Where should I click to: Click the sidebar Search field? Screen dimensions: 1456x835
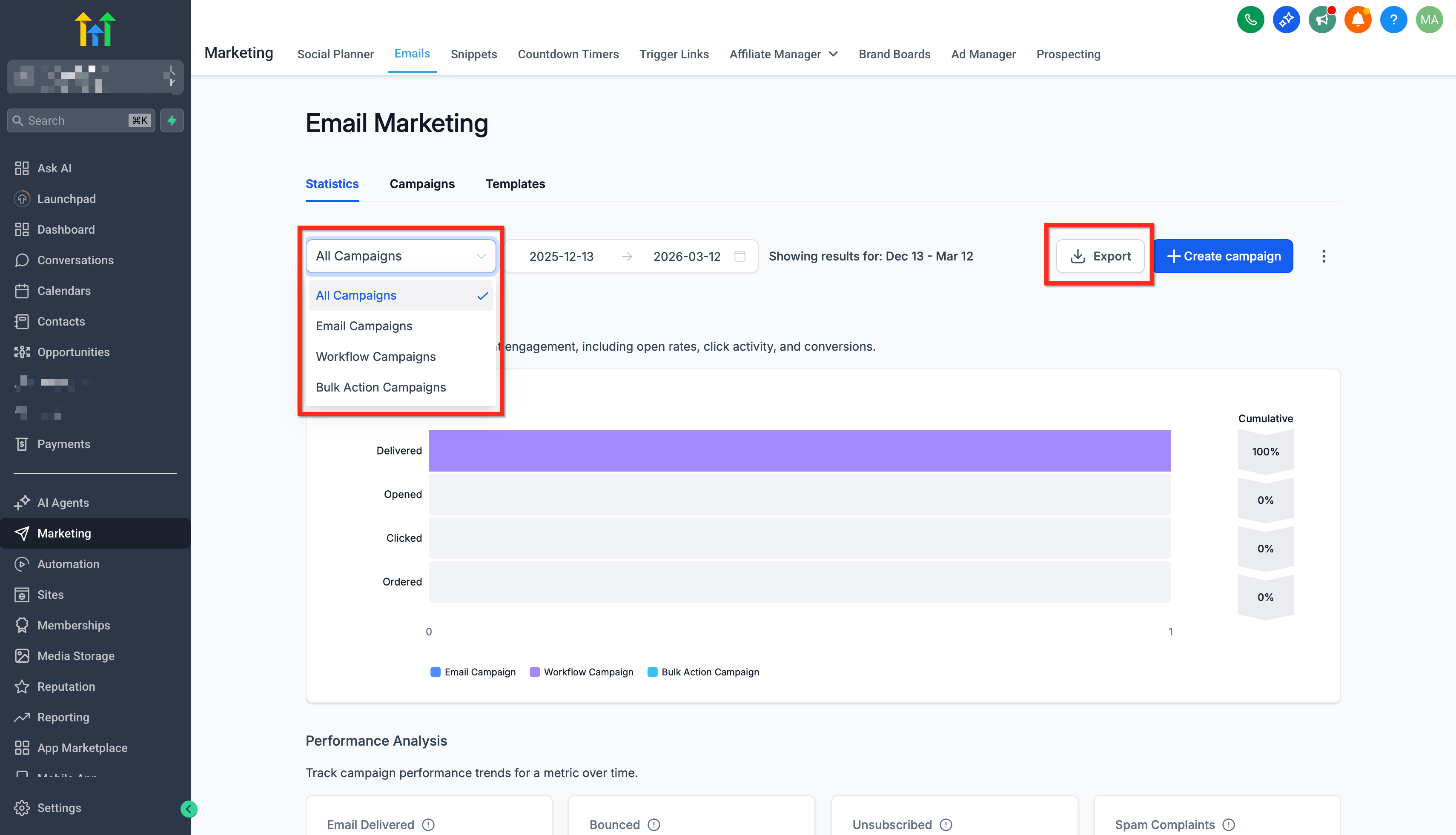tap(75, 120)
